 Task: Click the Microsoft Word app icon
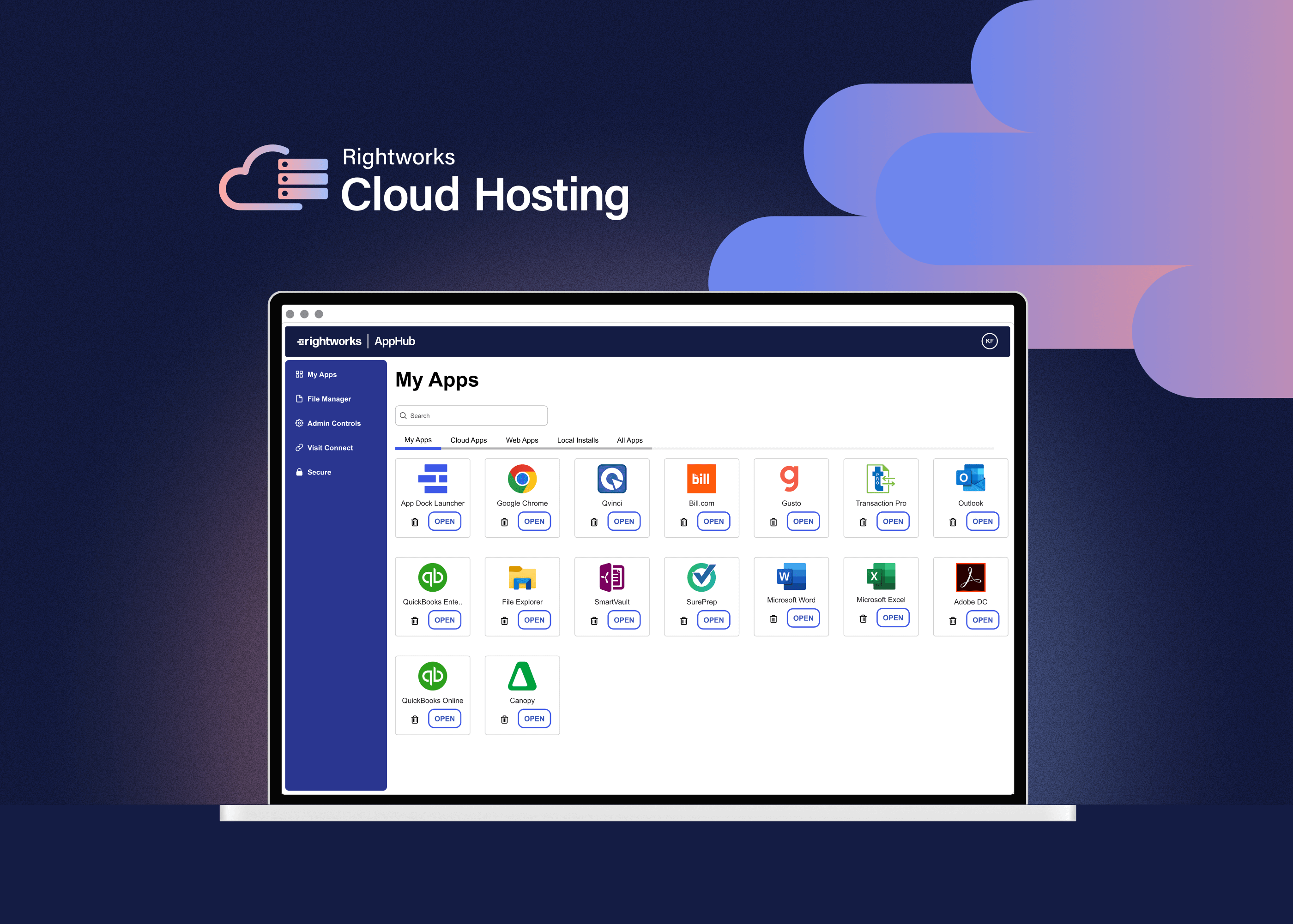[x=791, y=576]
